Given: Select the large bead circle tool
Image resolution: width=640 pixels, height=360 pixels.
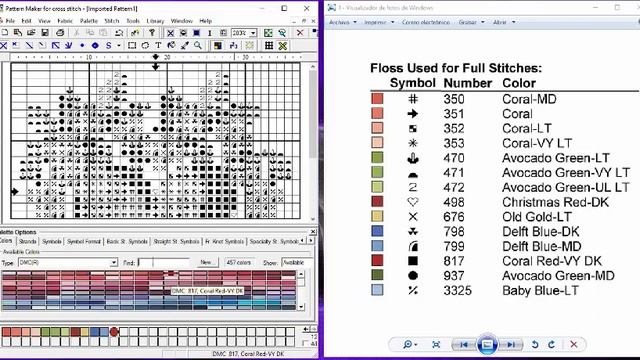Looking at the screenshot, I should 95,46.
